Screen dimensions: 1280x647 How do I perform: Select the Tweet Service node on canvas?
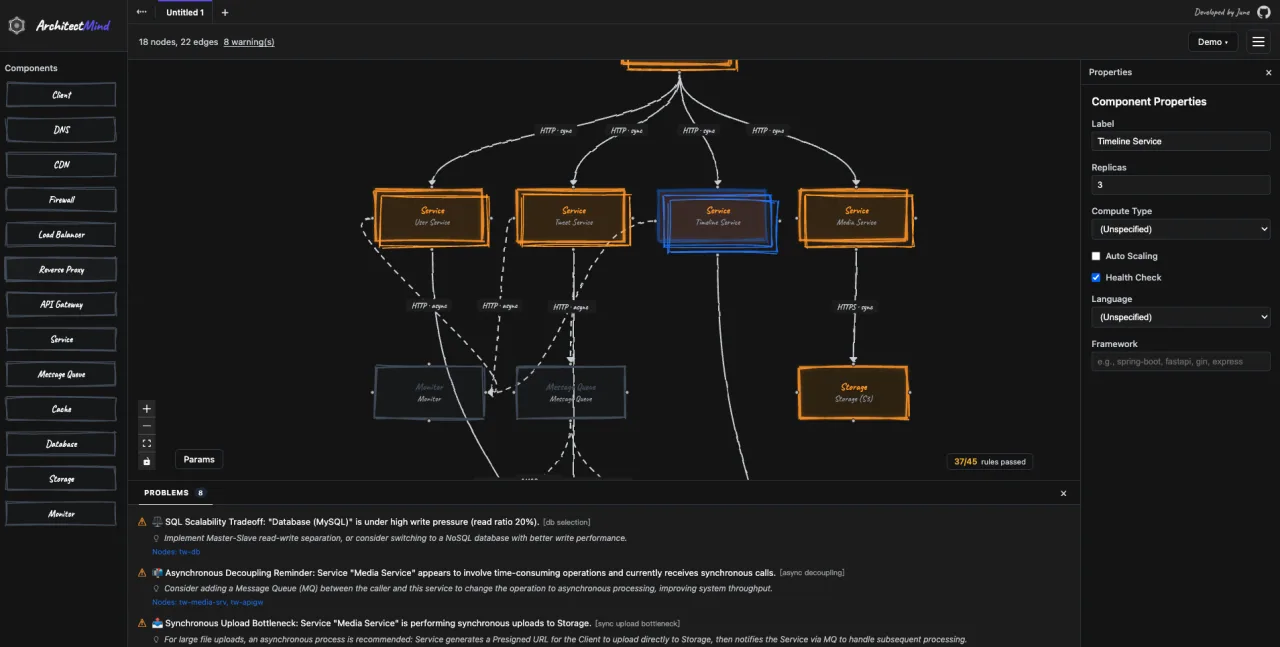point(574,217)
